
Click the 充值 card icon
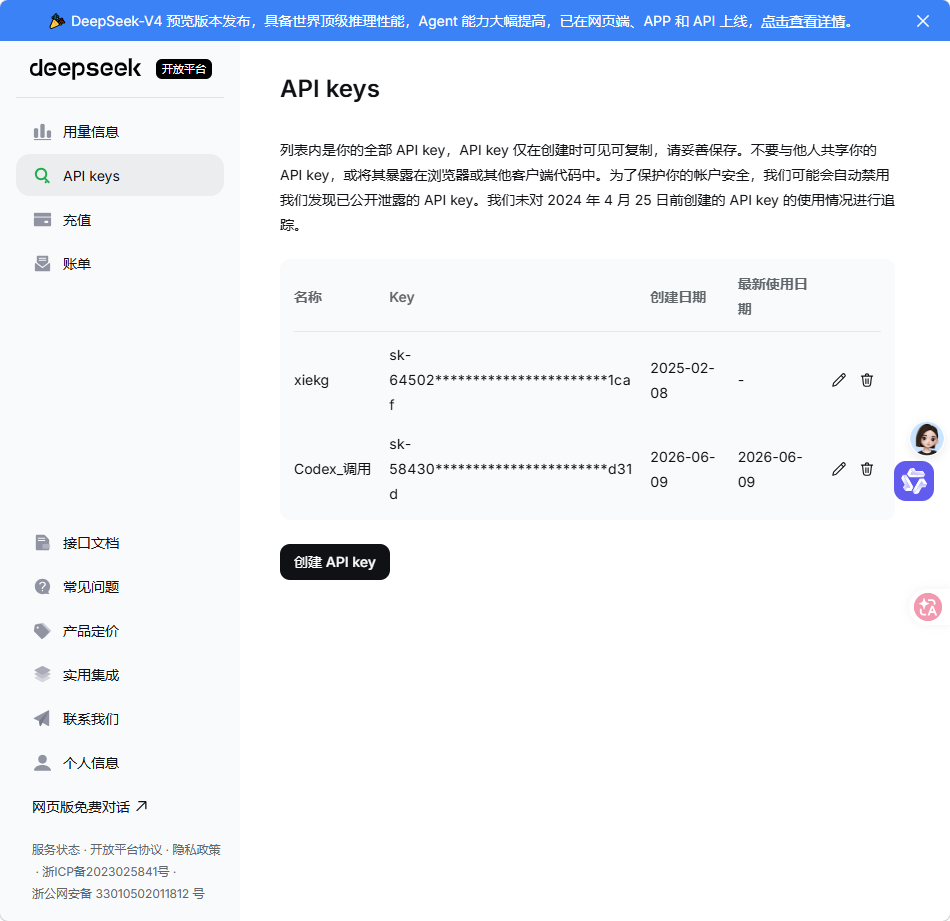[42, 219]
